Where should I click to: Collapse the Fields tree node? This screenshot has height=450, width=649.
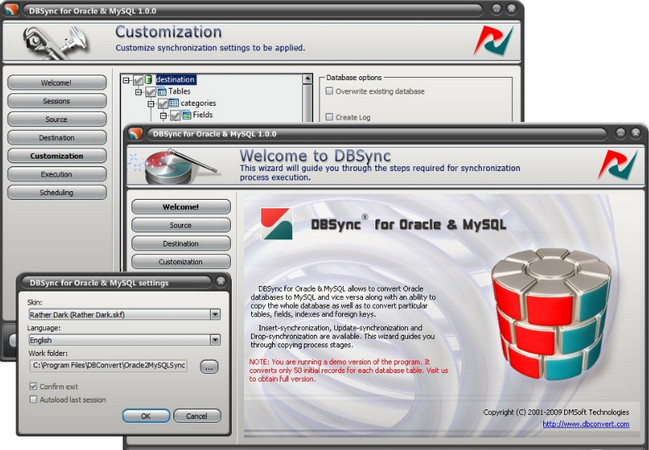coord(164,116)
